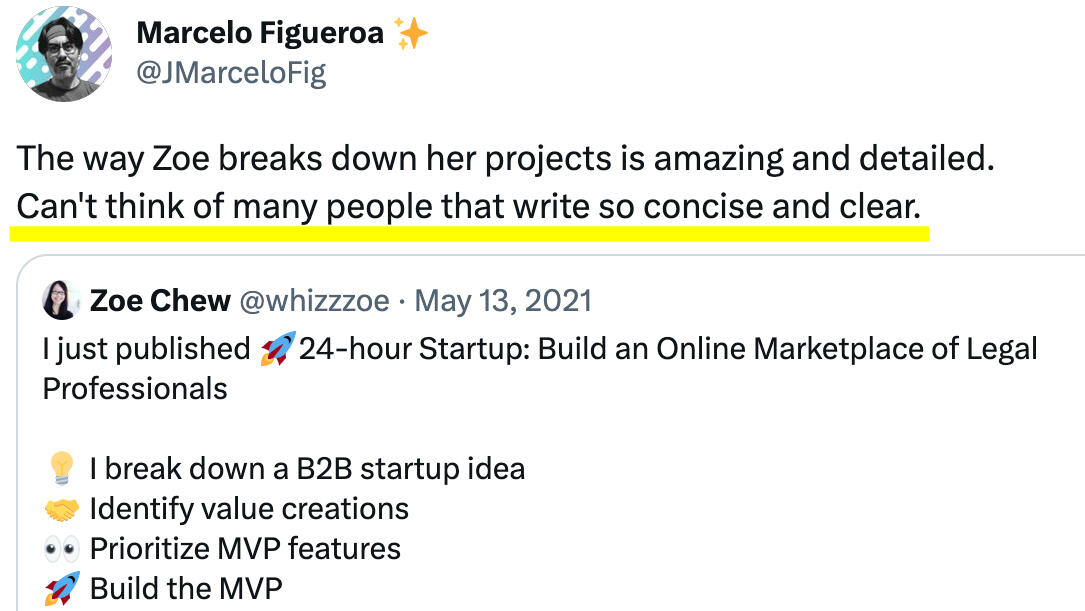Click the text "I break down a B2B startup idea"
1085x611 pixels.
pyautogui.click(x=307, y=469)
